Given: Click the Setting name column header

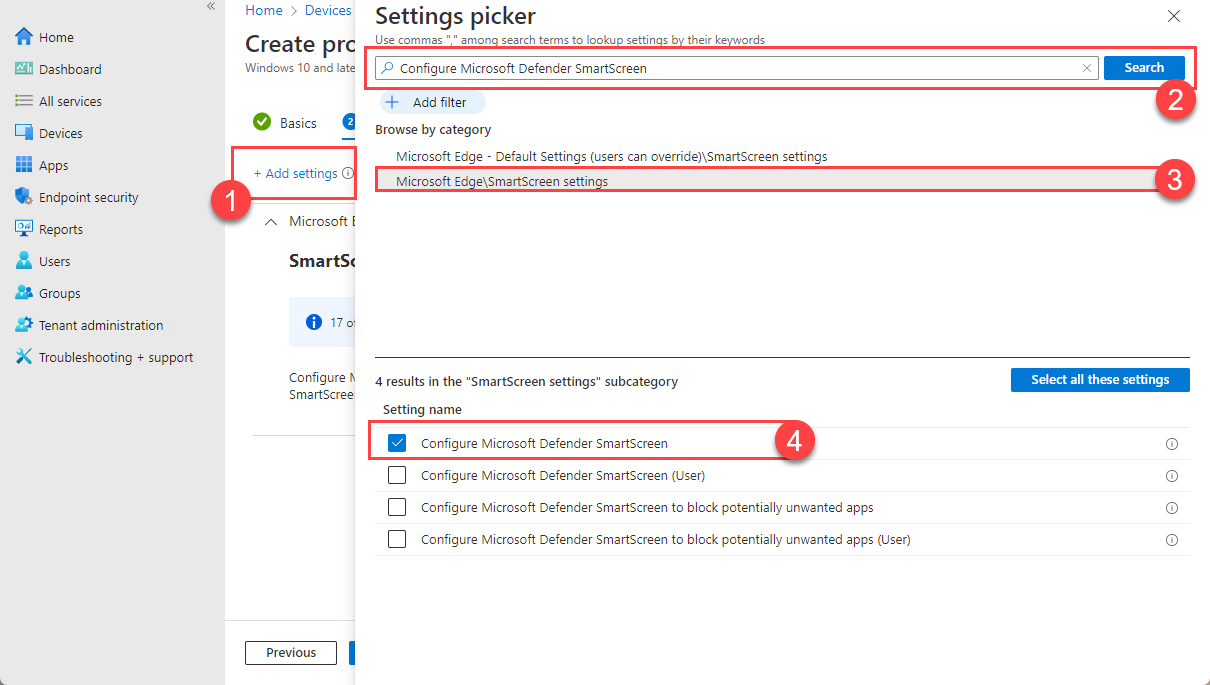Looking at the screenshot, I should click(422, 409).
